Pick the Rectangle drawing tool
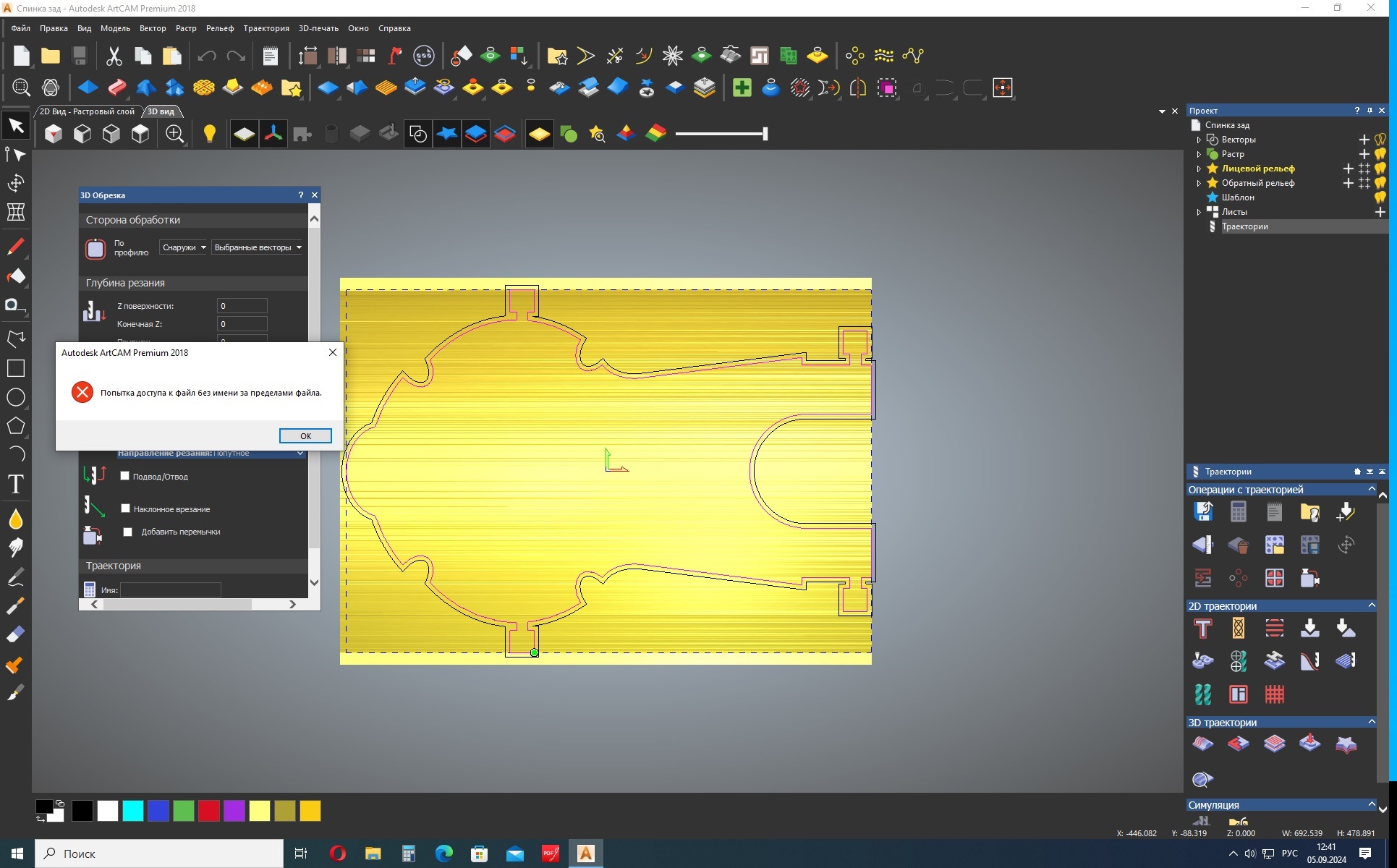 point(16,368)
